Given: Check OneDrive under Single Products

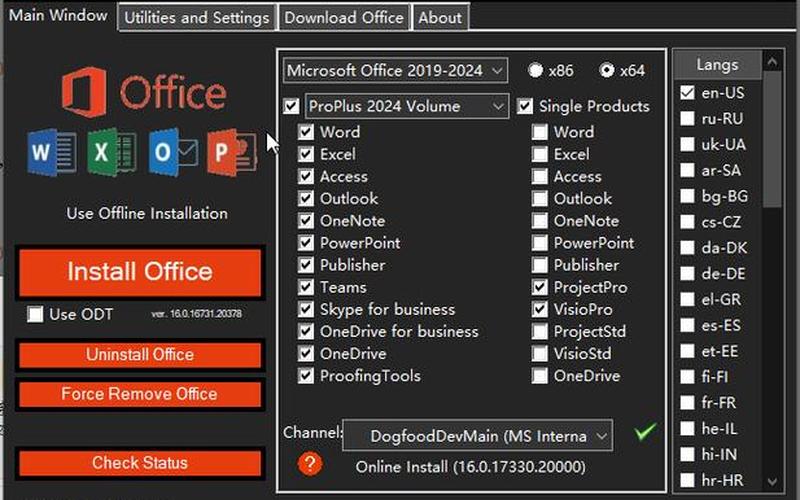Looking at the screenshot, I should (x=540, y=376).
